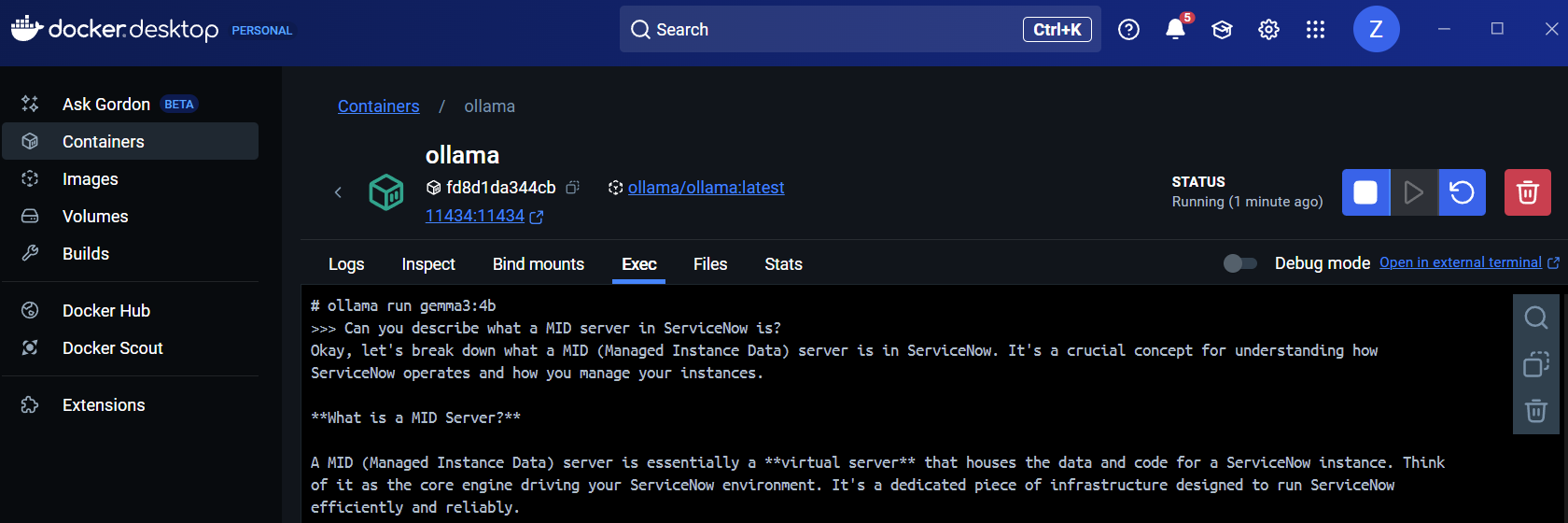Image resolution: width=1568 pixels, height=523 pixels.
Task: Select Containers in the sidebar
Action: tap(131, 141)
